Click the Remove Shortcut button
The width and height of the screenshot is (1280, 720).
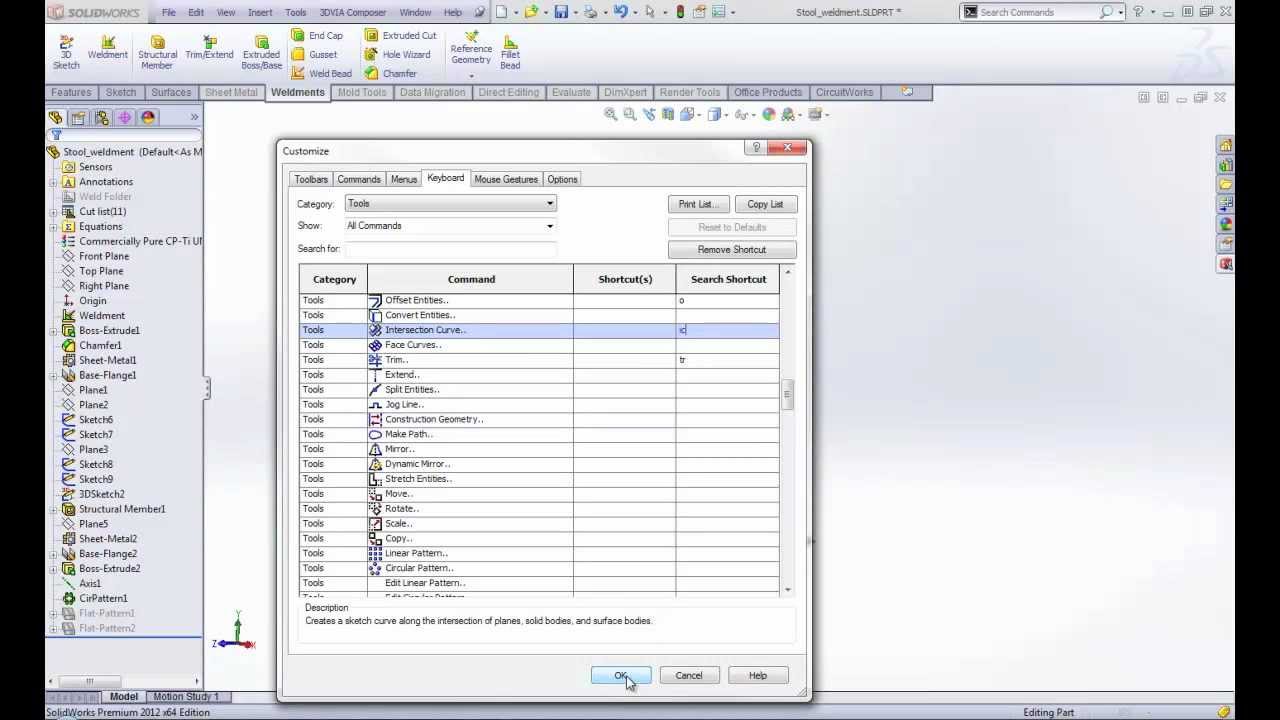[x=732, y=250]
